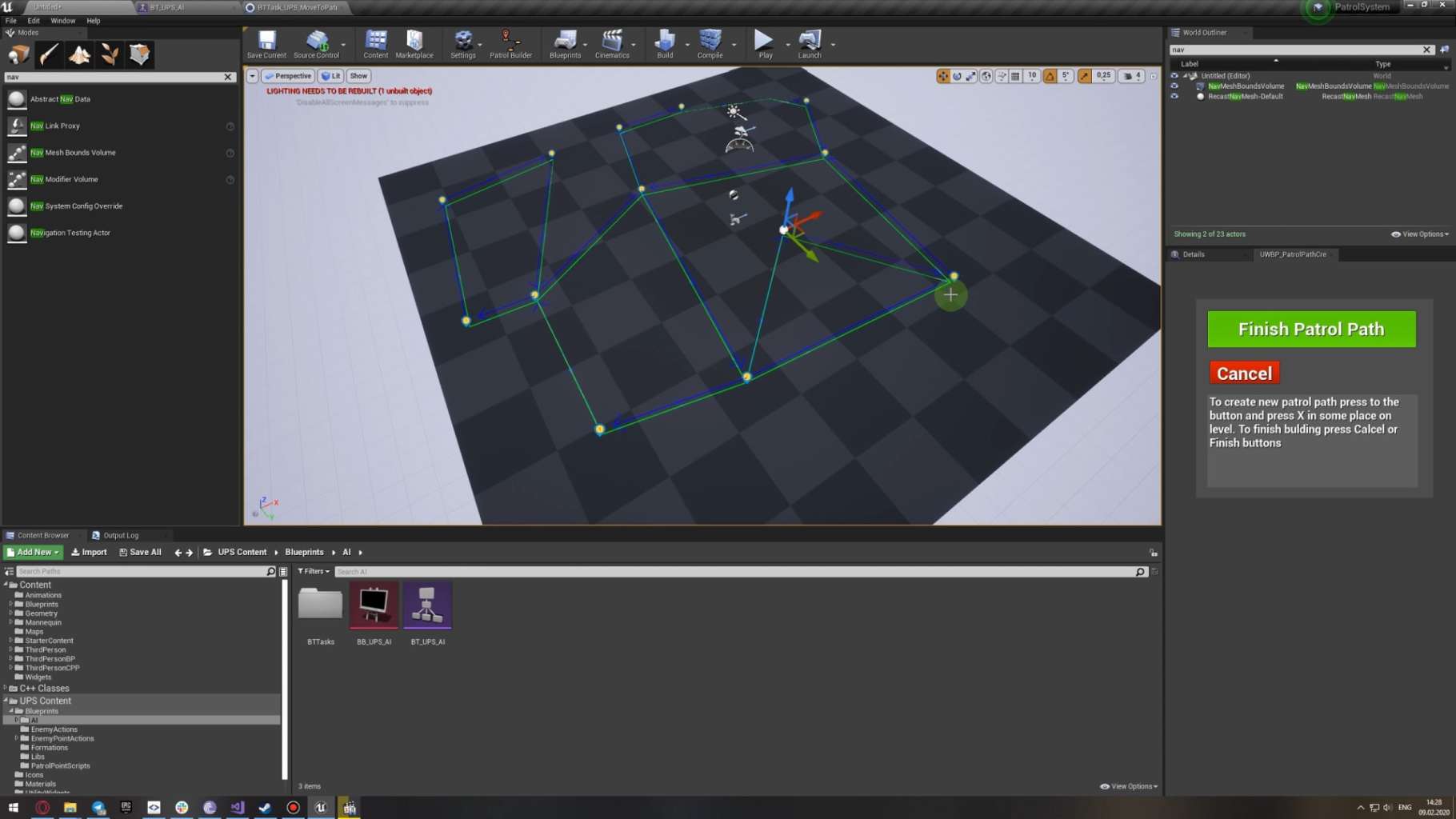Viewport: 1456px width, 819px height.
Task: Toggle world/local coordinate system globe icon
Action: (x=986, y=76)
